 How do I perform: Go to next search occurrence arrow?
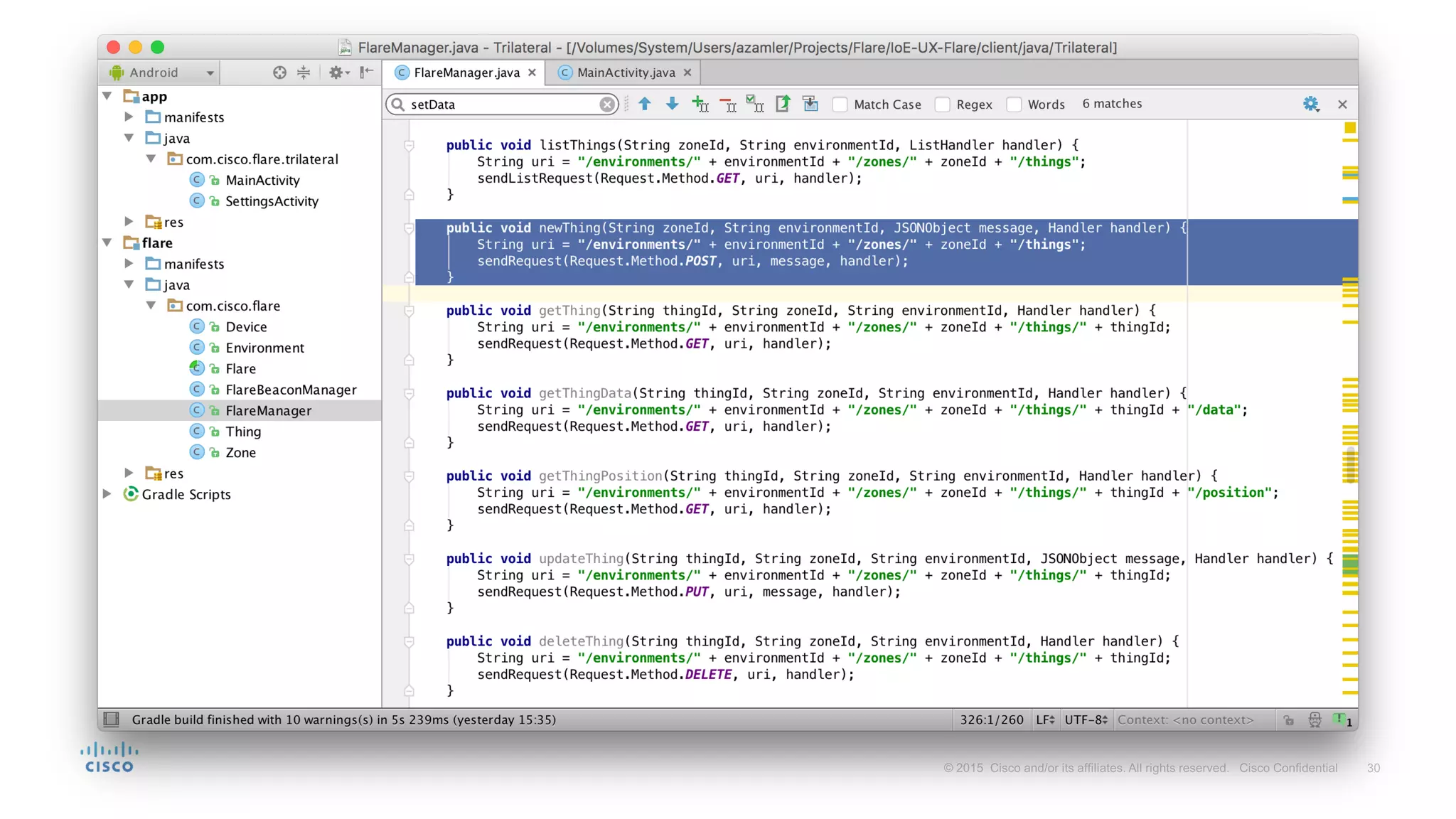click(672, 104)
